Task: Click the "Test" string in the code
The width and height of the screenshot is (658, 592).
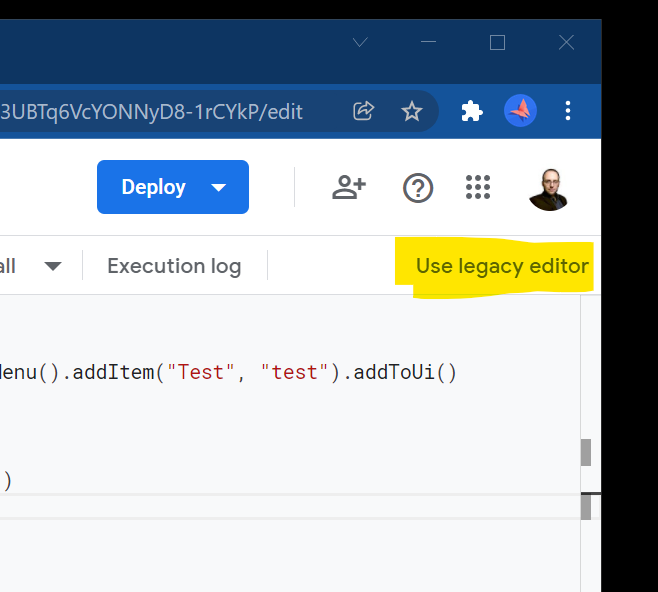Action: 201,372
